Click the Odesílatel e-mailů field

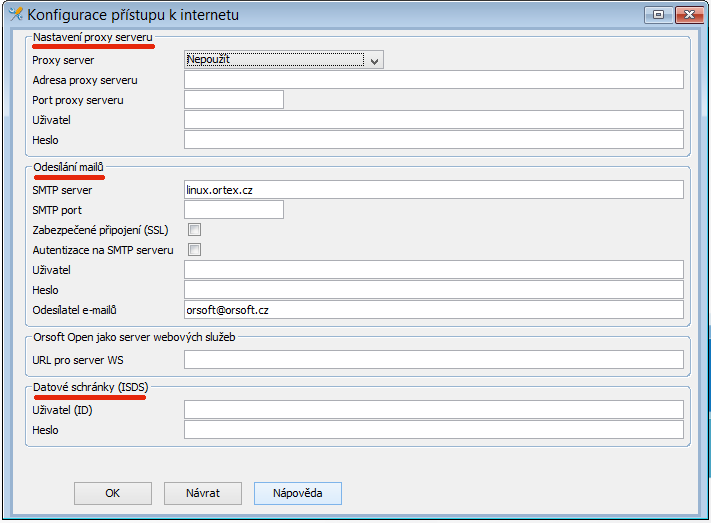[x=433, y=310]
